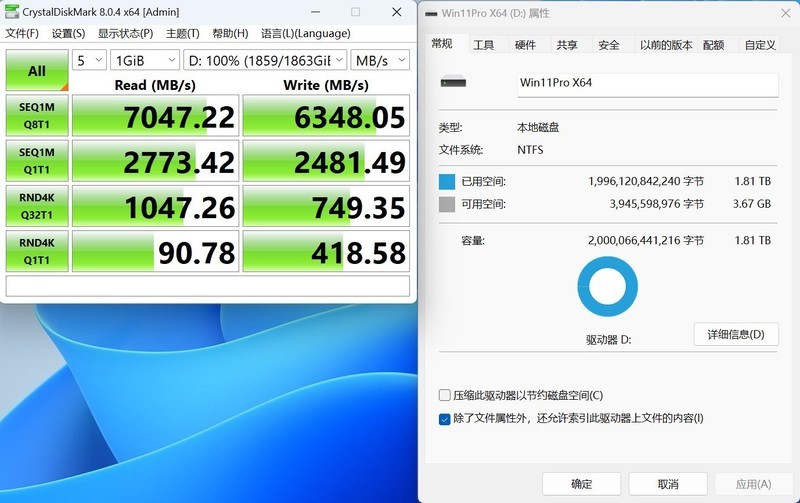This screenshot has height=503, width=800.
Task: Click the 749.35 write result
Action: tap(326, 206)
